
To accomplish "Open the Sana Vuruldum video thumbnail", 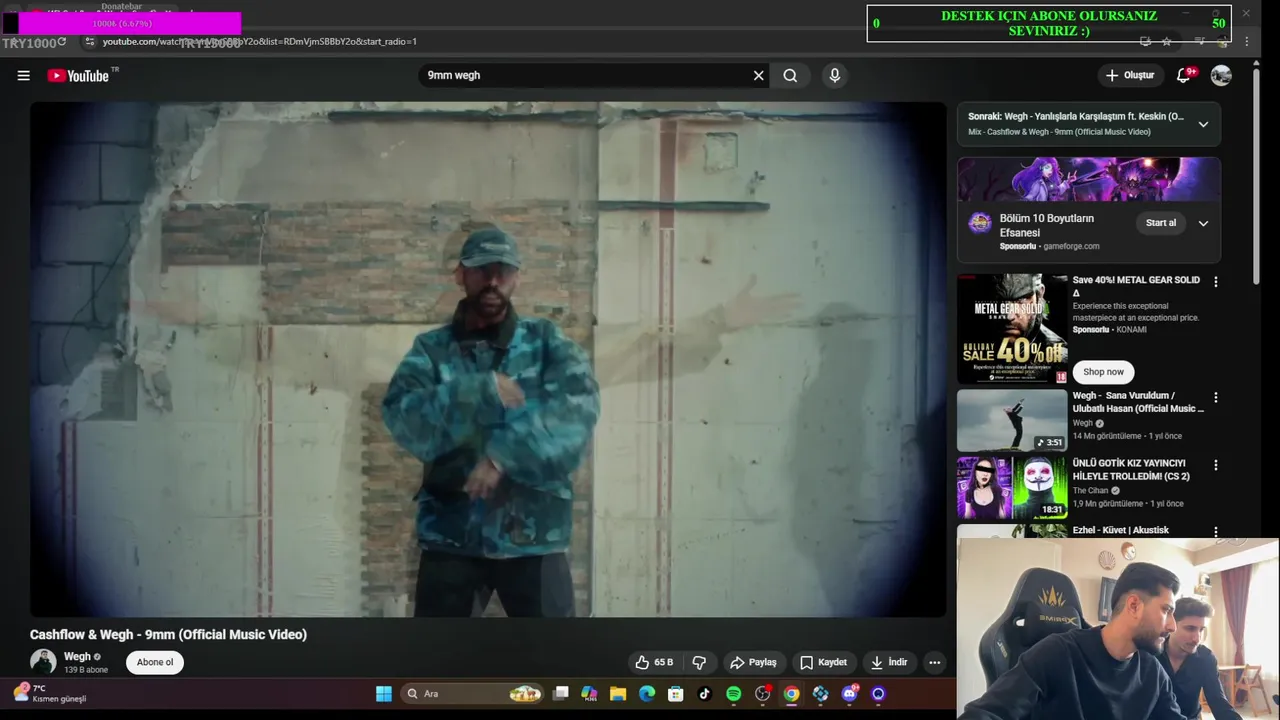I will pyautogui.click(x=1012, y=420).
